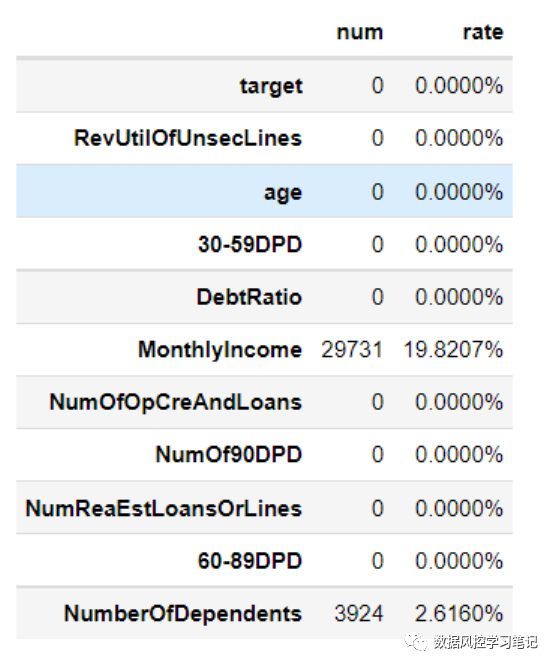Click the age row rate value

[x=459, y=192]
